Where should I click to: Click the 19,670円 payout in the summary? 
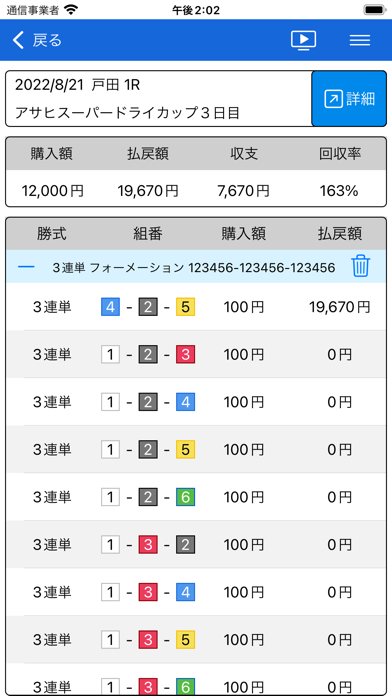(x=148, y=191)
